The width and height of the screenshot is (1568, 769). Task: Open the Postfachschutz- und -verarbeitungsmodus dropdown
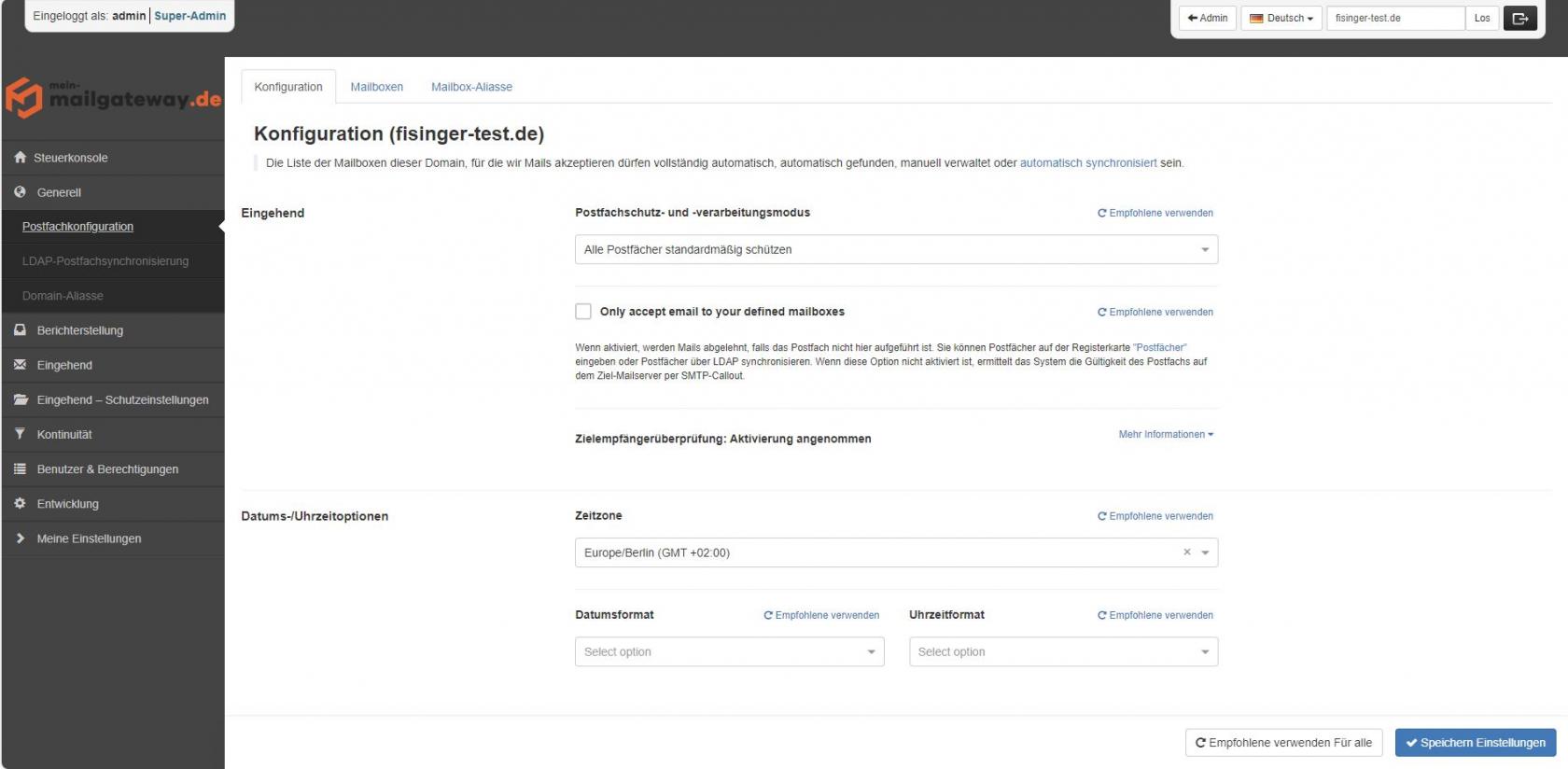896,249
